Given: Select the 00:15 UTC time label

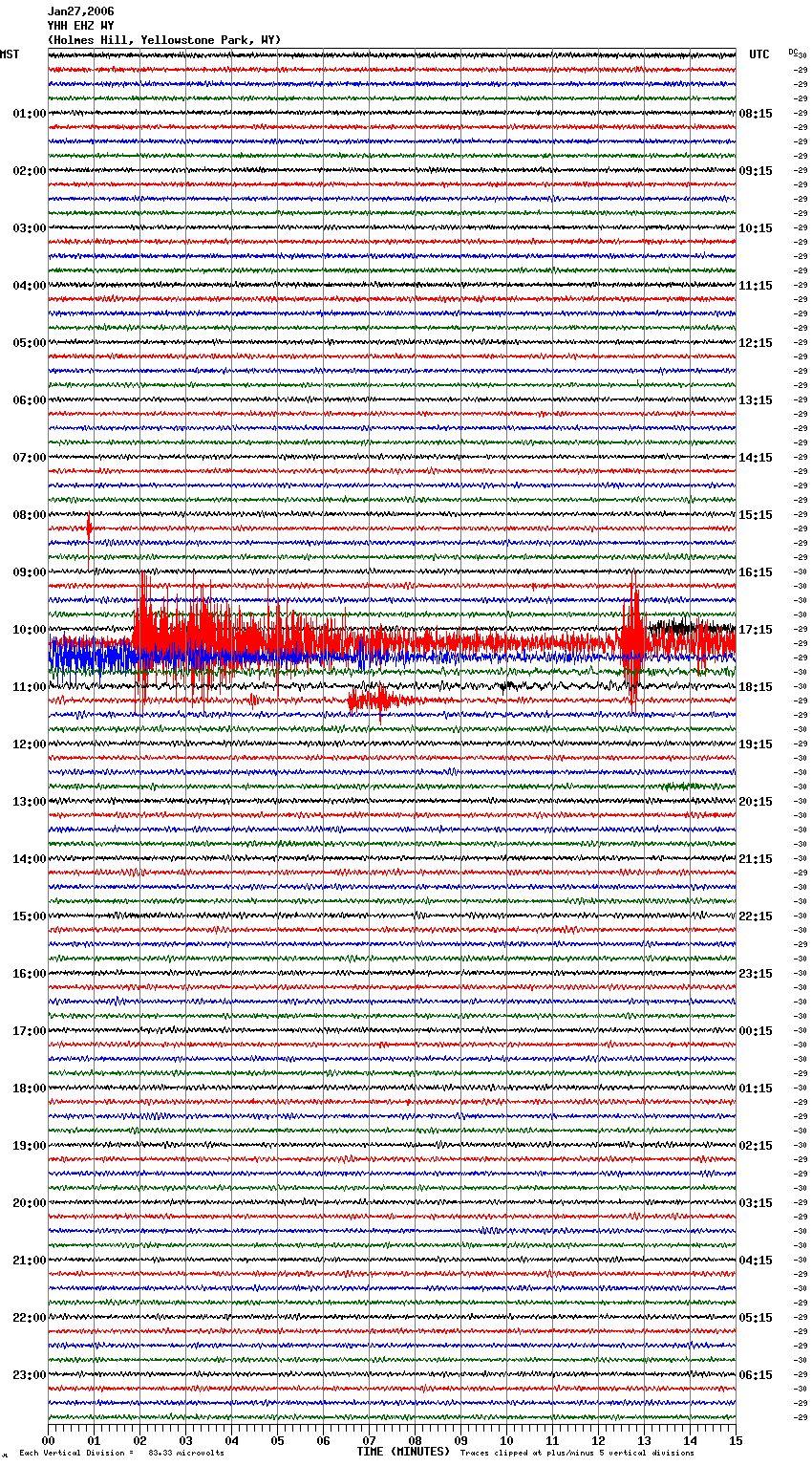Looking at the screenshot, I should tap(756, 1031).
